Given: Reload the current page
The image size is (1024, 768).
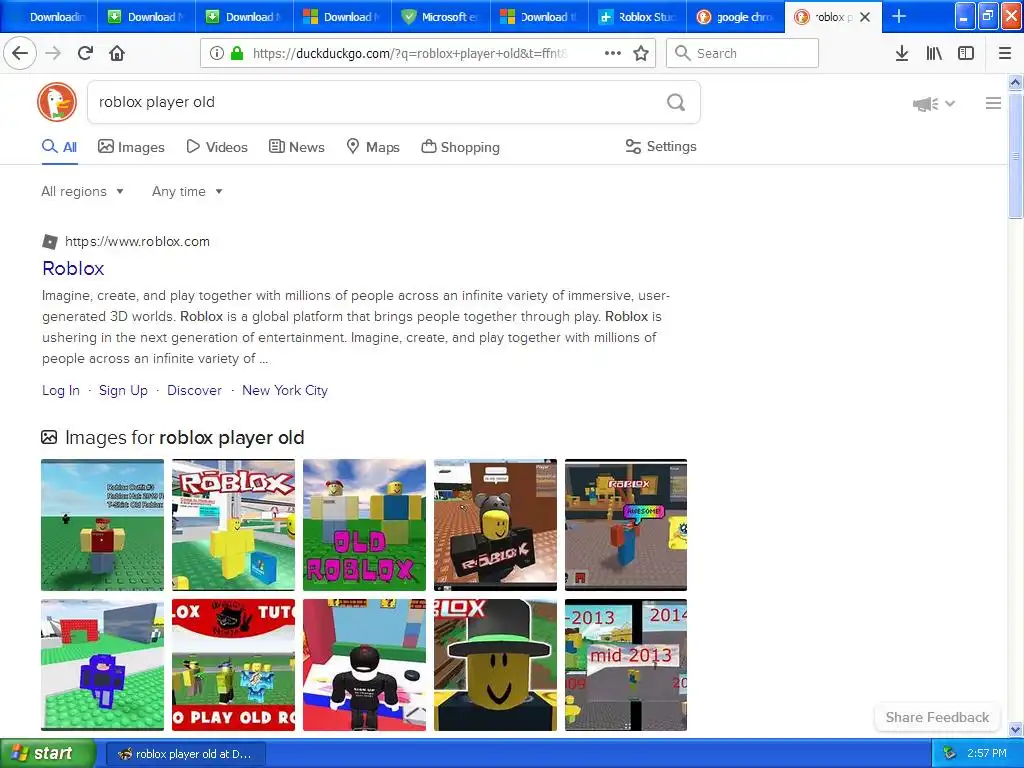Looking at the screenshot, I should [x=85, y=53].
